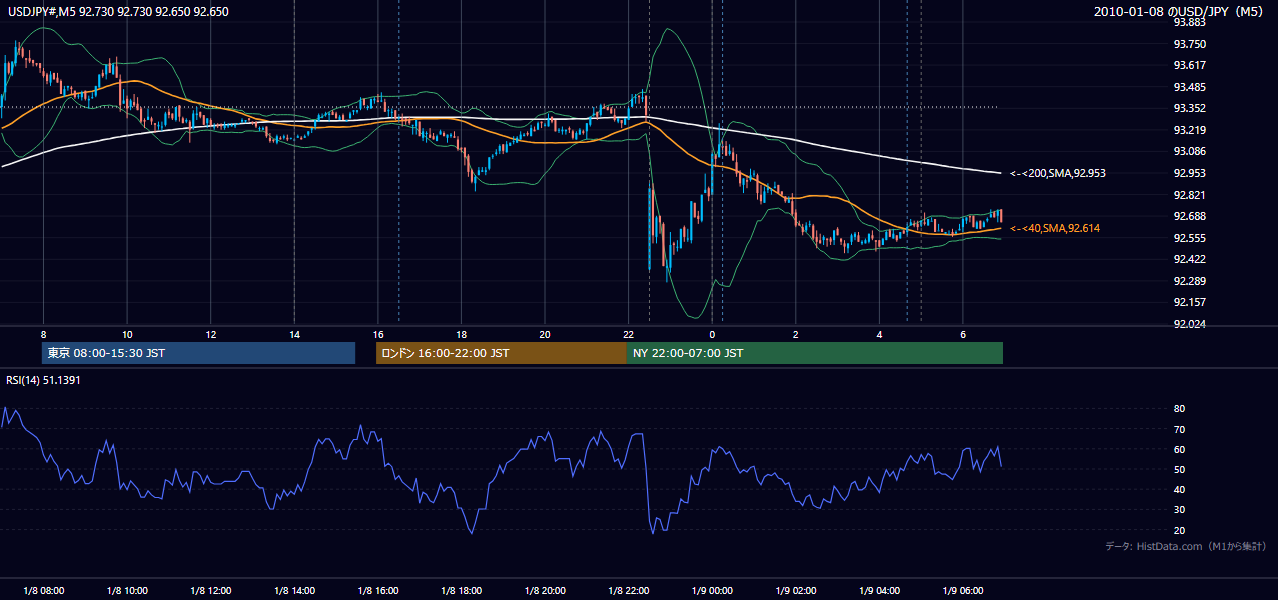Click RSI scale label 30
Image resolution: width=1278 pixels, height=600 pixels.
pyautogui.click(x=1179, y=510)
